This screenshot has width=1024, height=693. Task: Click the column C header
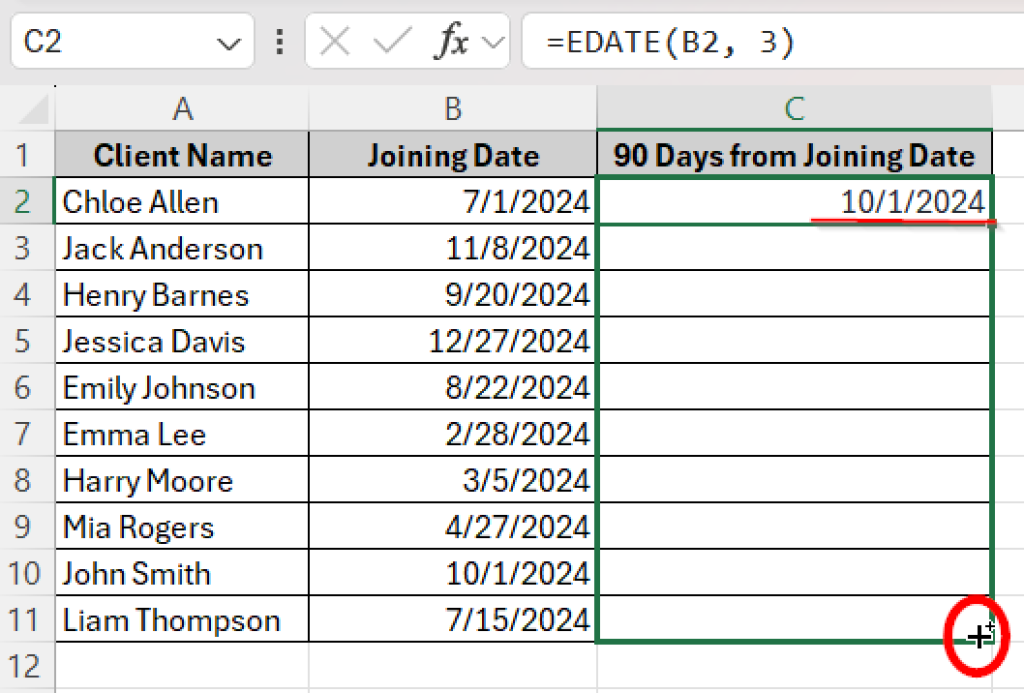794,108
